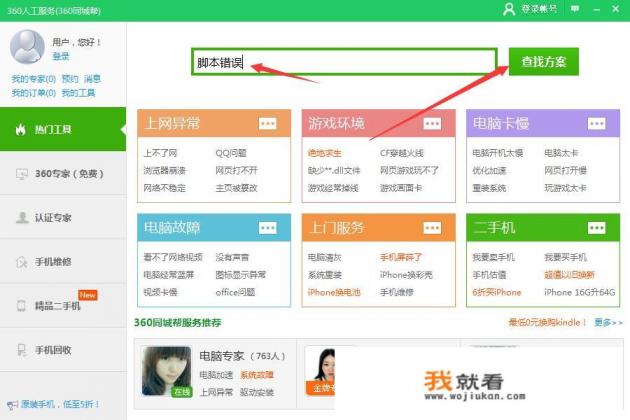Click the 登录账号 text in title bar
Viewport: 630px width, 420px height.
pyautogui.click(x=539, y=8)
